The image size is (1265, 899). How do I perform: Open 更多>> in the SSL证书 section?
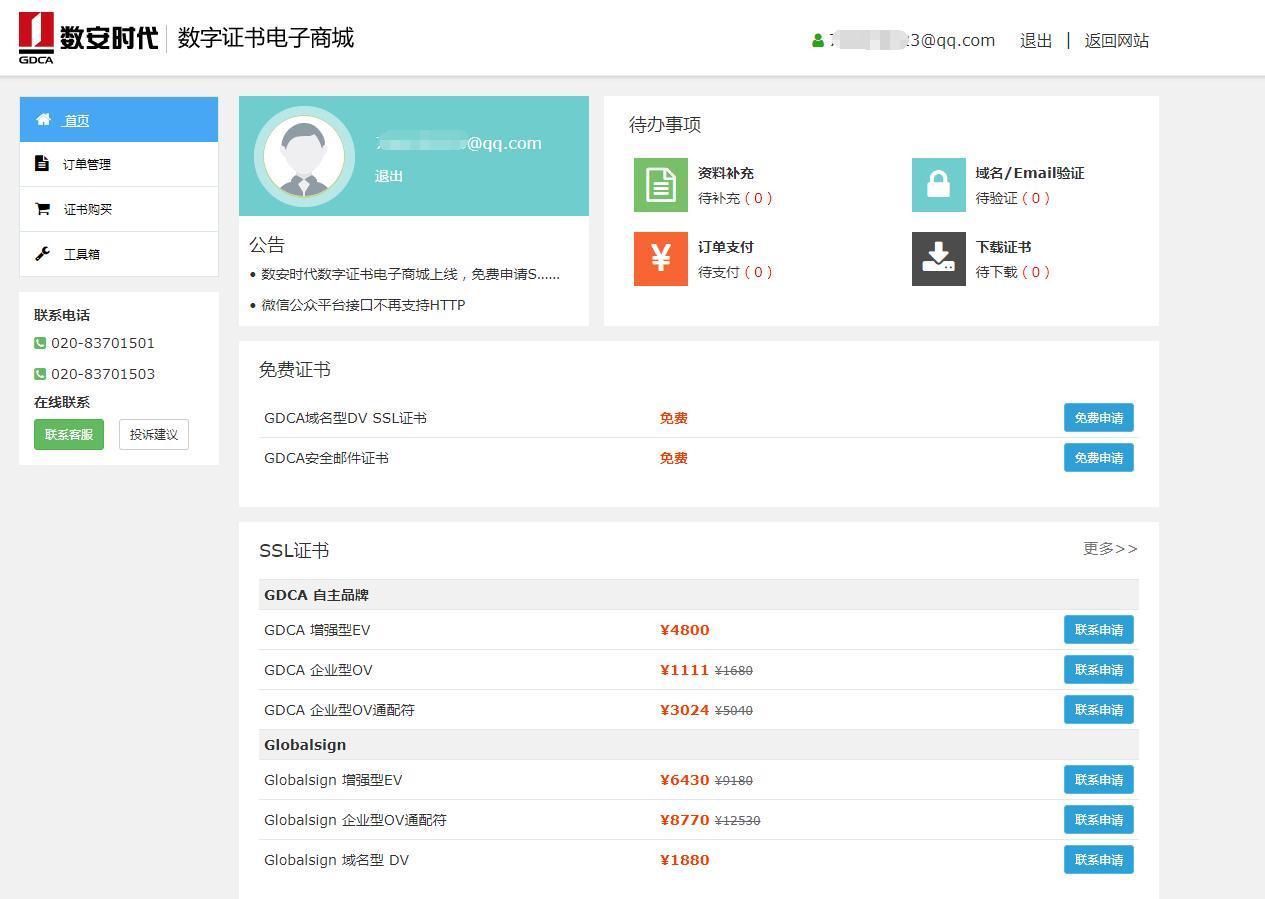1110,549
